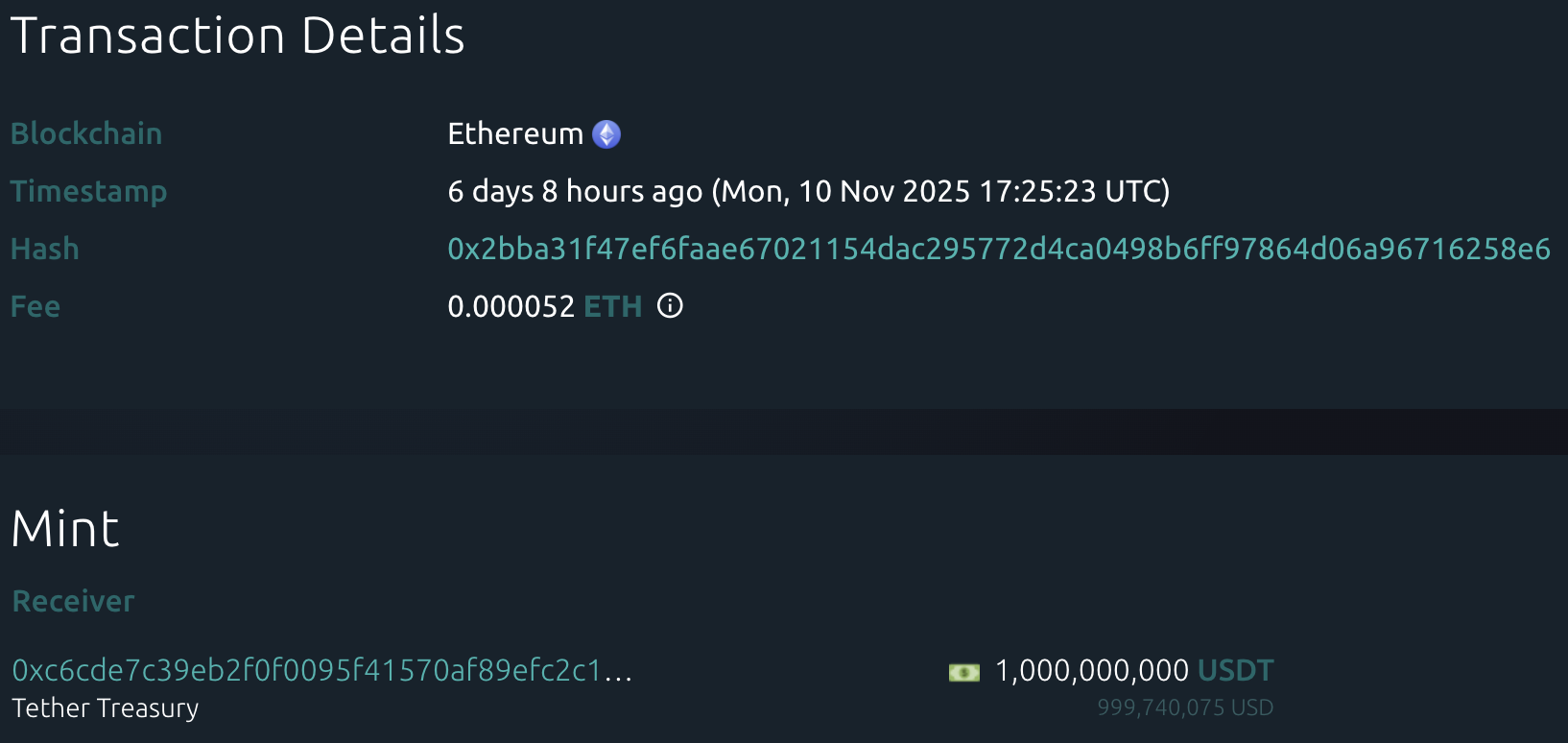1568x743 pixels.
Task: Click the Hash field label
Action: 45,250
